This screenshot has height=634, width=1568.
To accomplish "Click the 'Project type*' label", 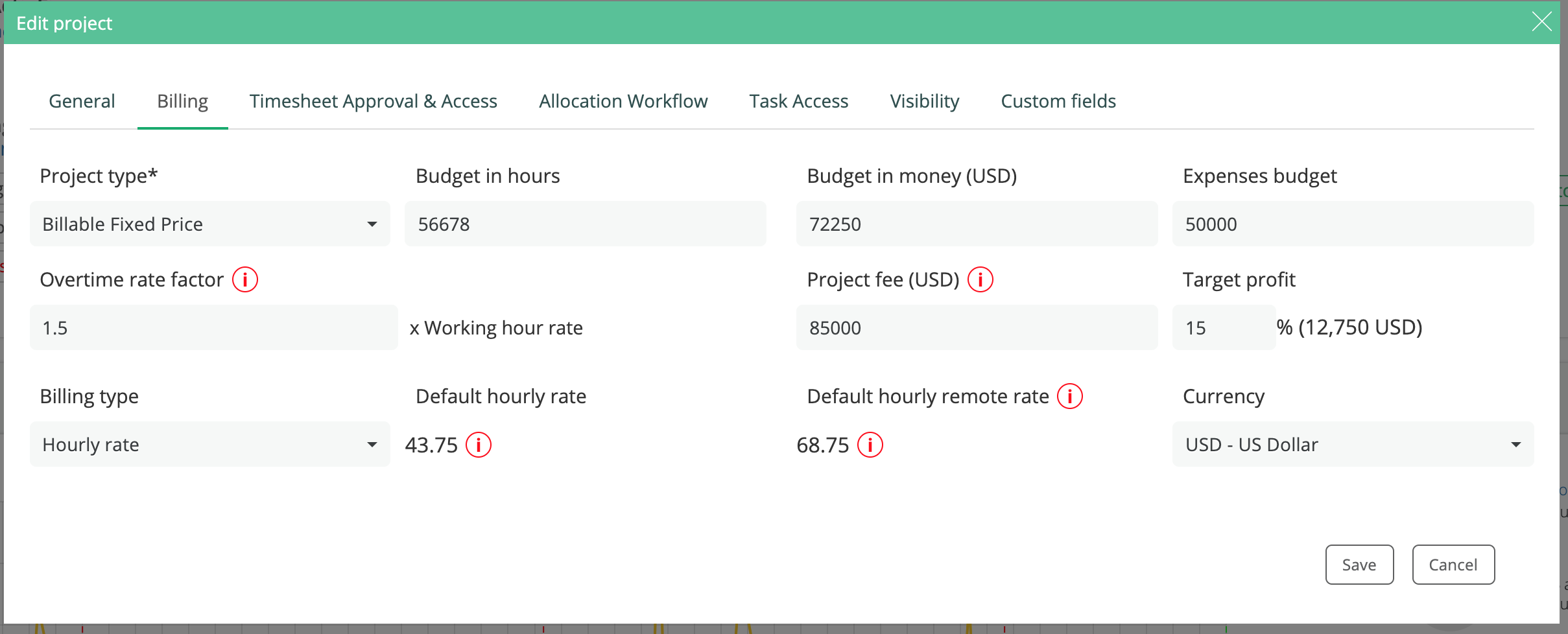I will [x=99, y=176].
